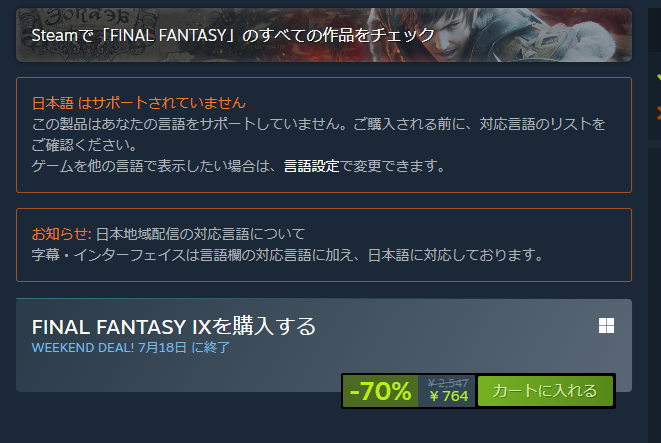Select the ¥764 discounted price
Image resolution: width=661 pixels, height=443 pixels.
point(449,396)
